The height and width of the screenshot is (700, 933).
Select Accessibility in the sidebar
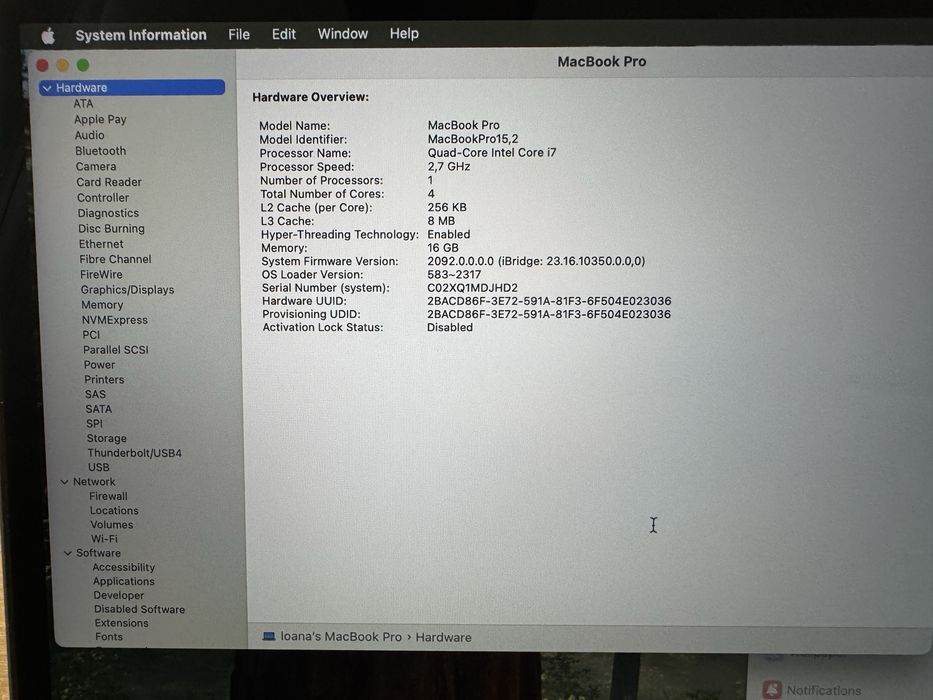pos(124,568)
